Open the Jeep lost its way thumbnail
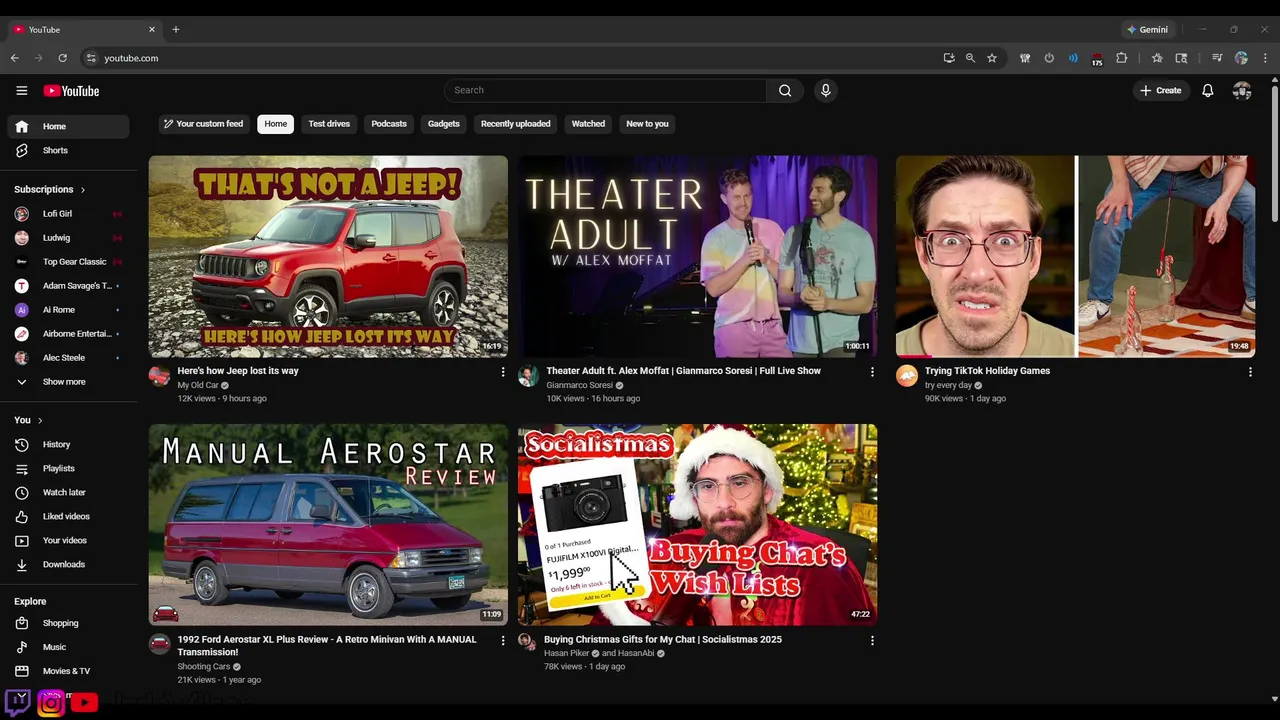1280x720 pixels. (328, 256)
